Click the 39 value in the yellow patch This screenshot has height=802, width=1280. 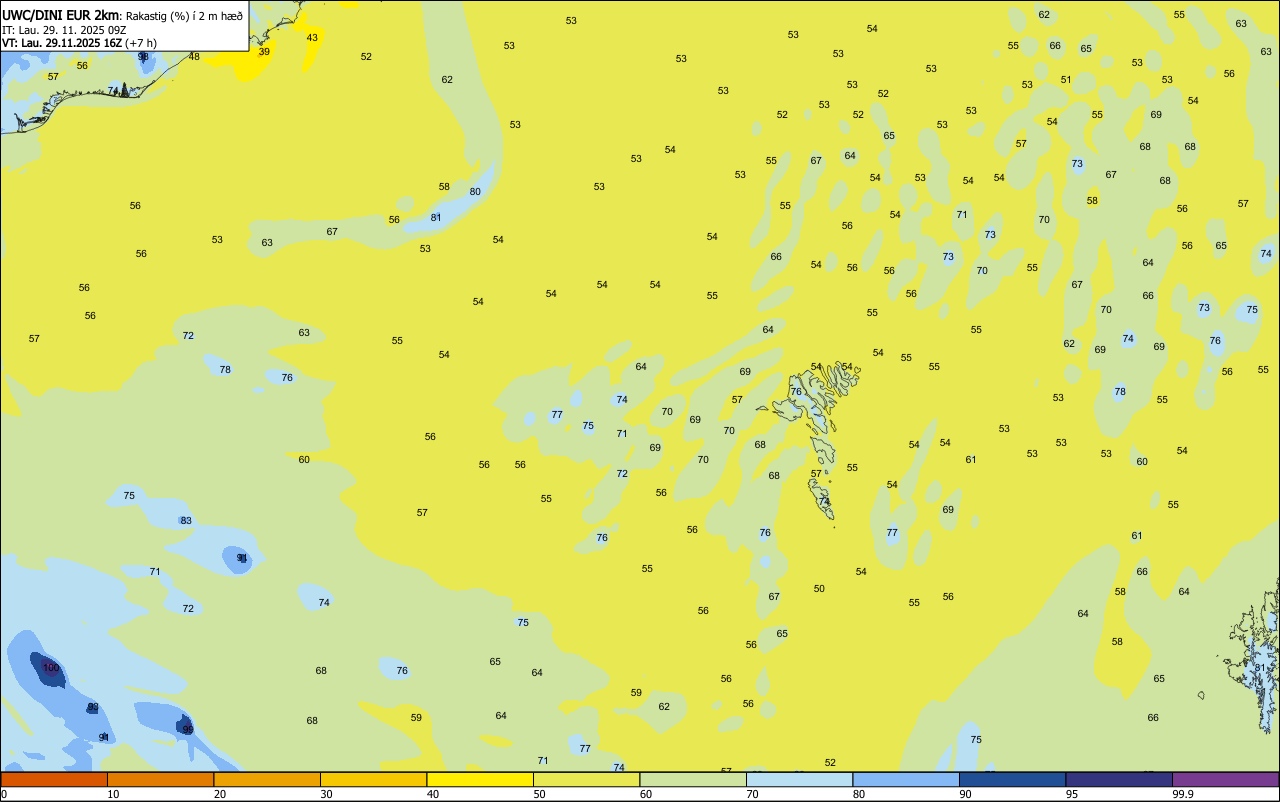[x=264, y=52]
